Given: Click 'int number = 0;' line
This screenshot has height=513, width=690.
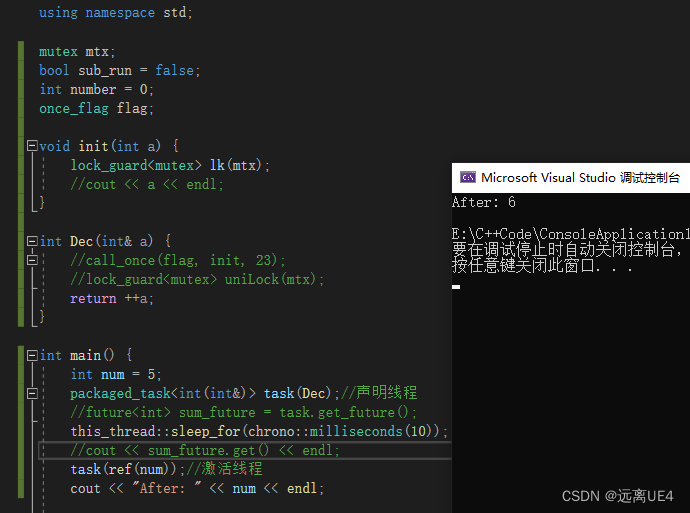Looking at the screenshot, I should pos(96,89).
